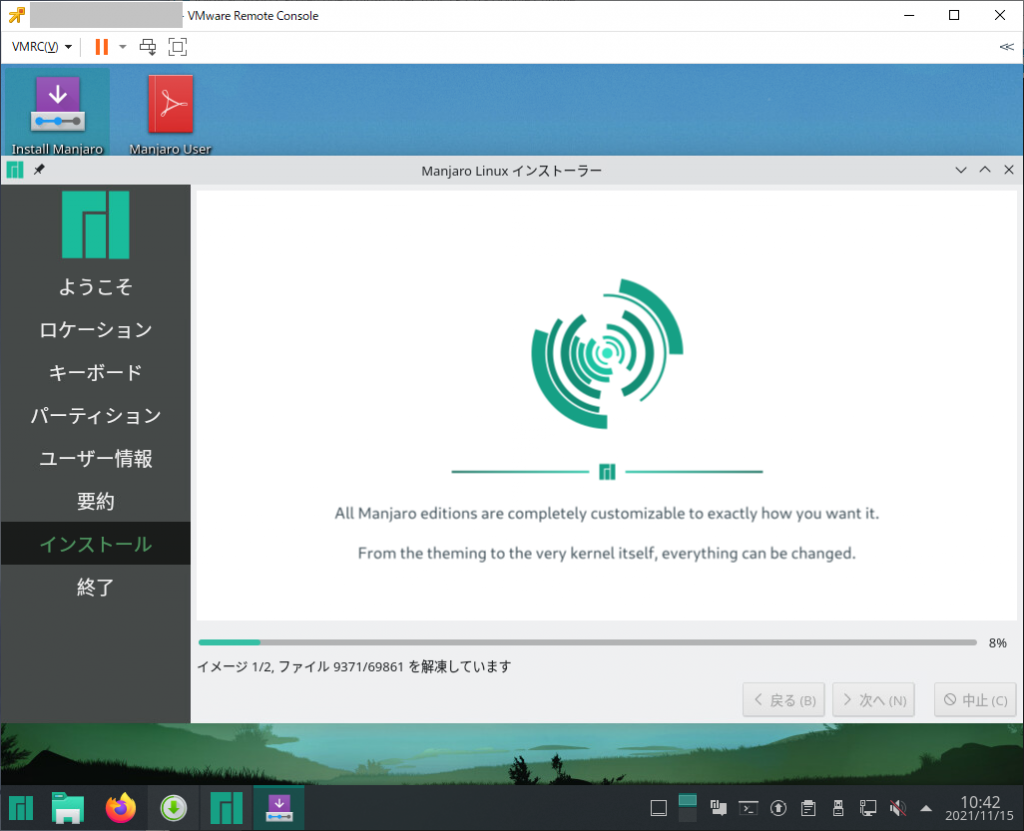Select the パーティション step in sidebar

click(x=95, y=416)
